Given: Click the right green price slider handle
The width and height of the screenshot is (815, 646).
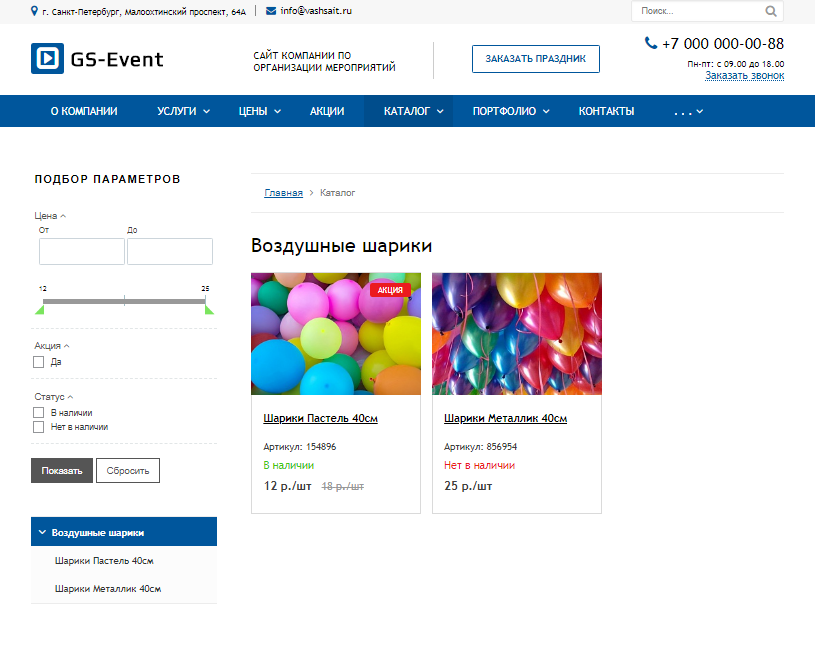Looking at the screenshot, I should [x=209, y=310].
